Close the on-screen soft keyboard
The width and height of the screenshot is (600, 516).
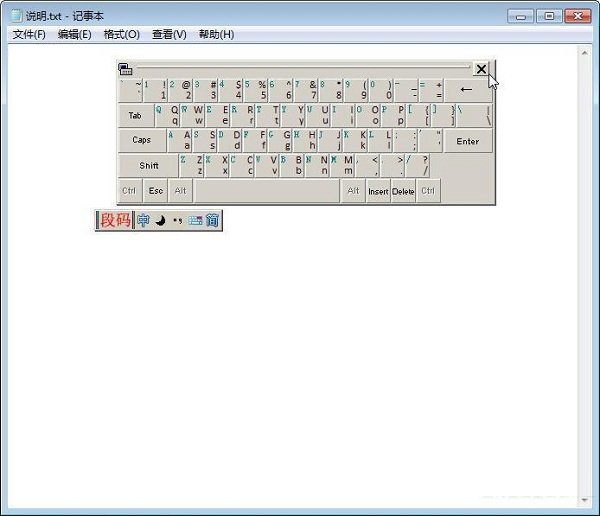[481, 69]
